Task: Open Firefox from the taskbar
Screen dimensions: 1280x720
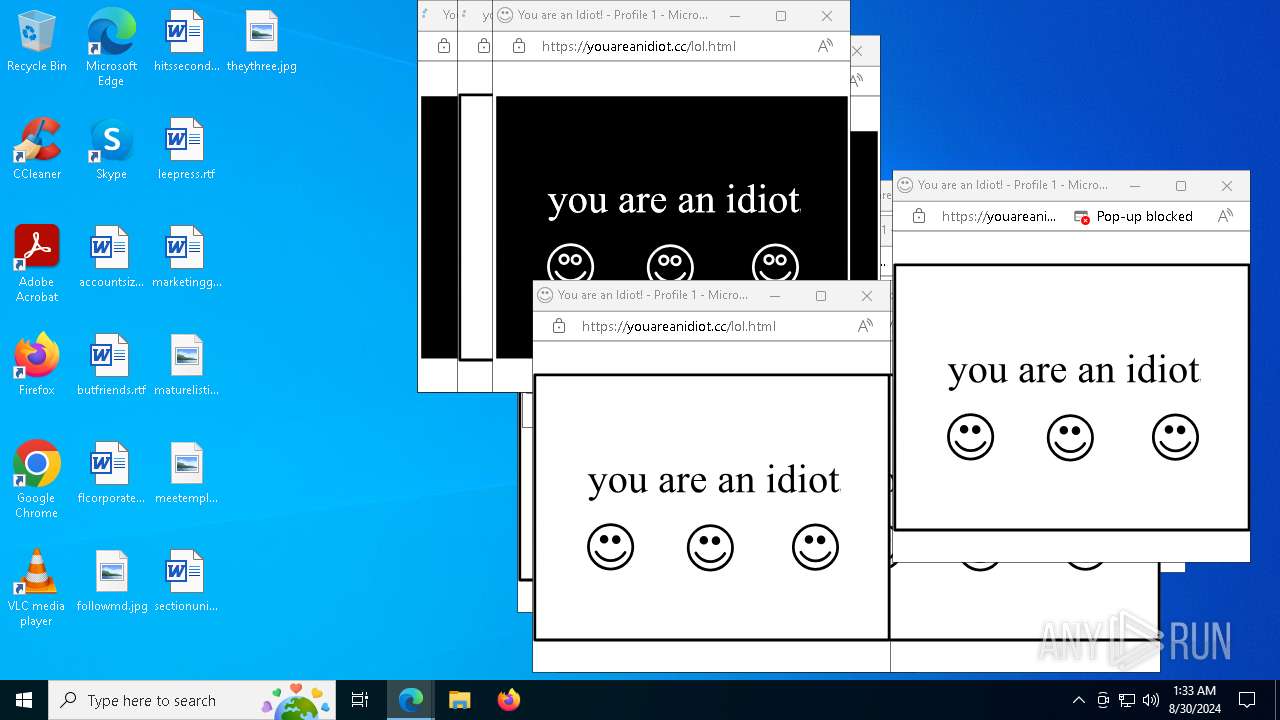Action: pos(508,700)
